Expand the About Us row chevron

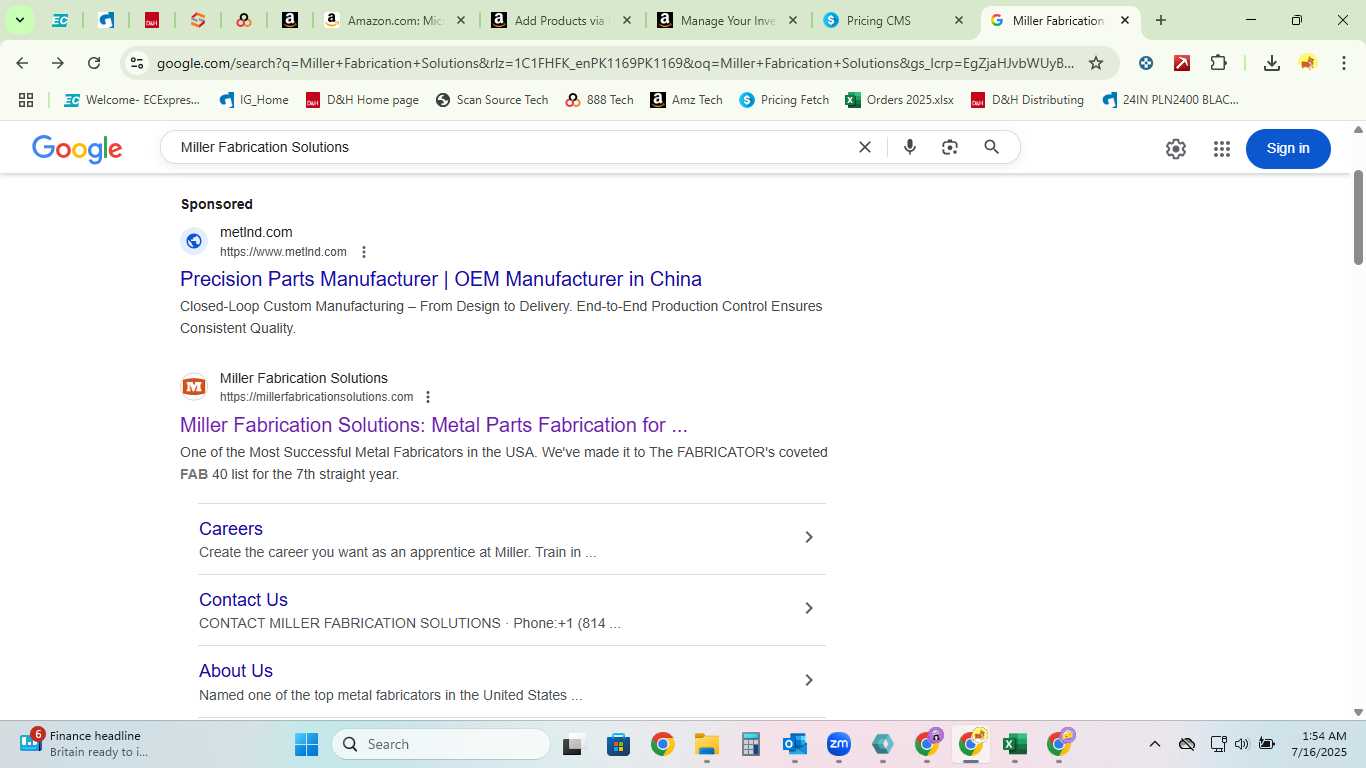tap(809, 681)
